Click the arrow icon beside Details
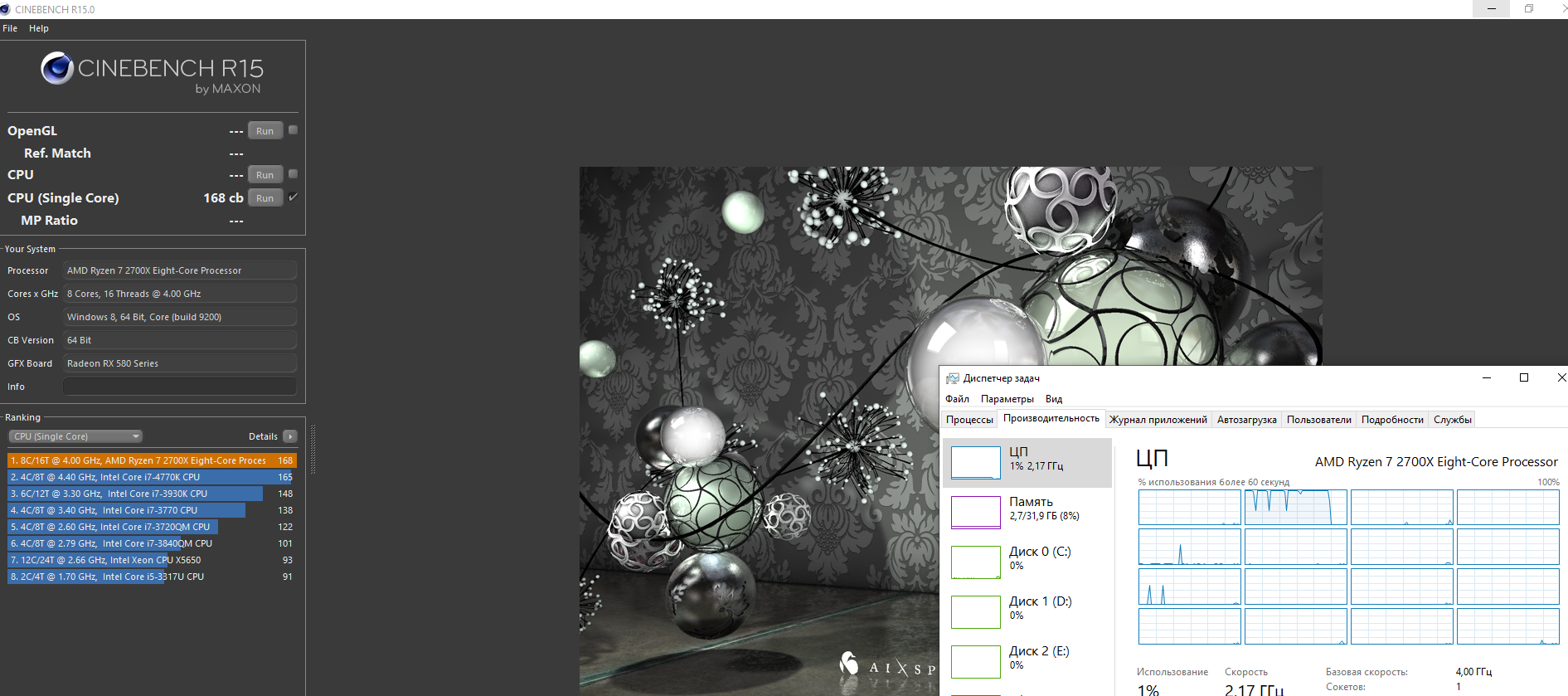 (290, 436)
